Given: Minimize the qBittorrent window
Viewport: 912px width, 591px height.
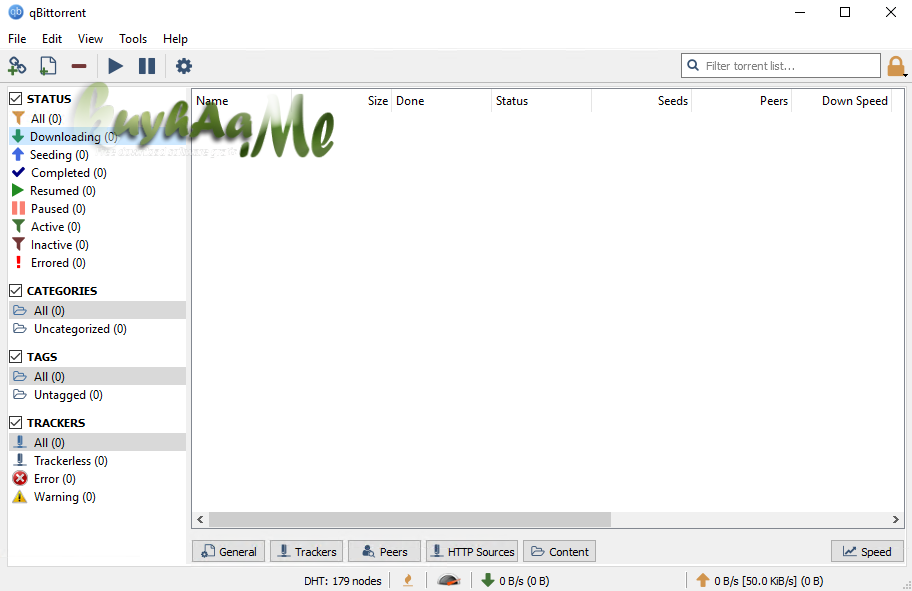Looking at the screenshot, I should [x=800, y=12].
